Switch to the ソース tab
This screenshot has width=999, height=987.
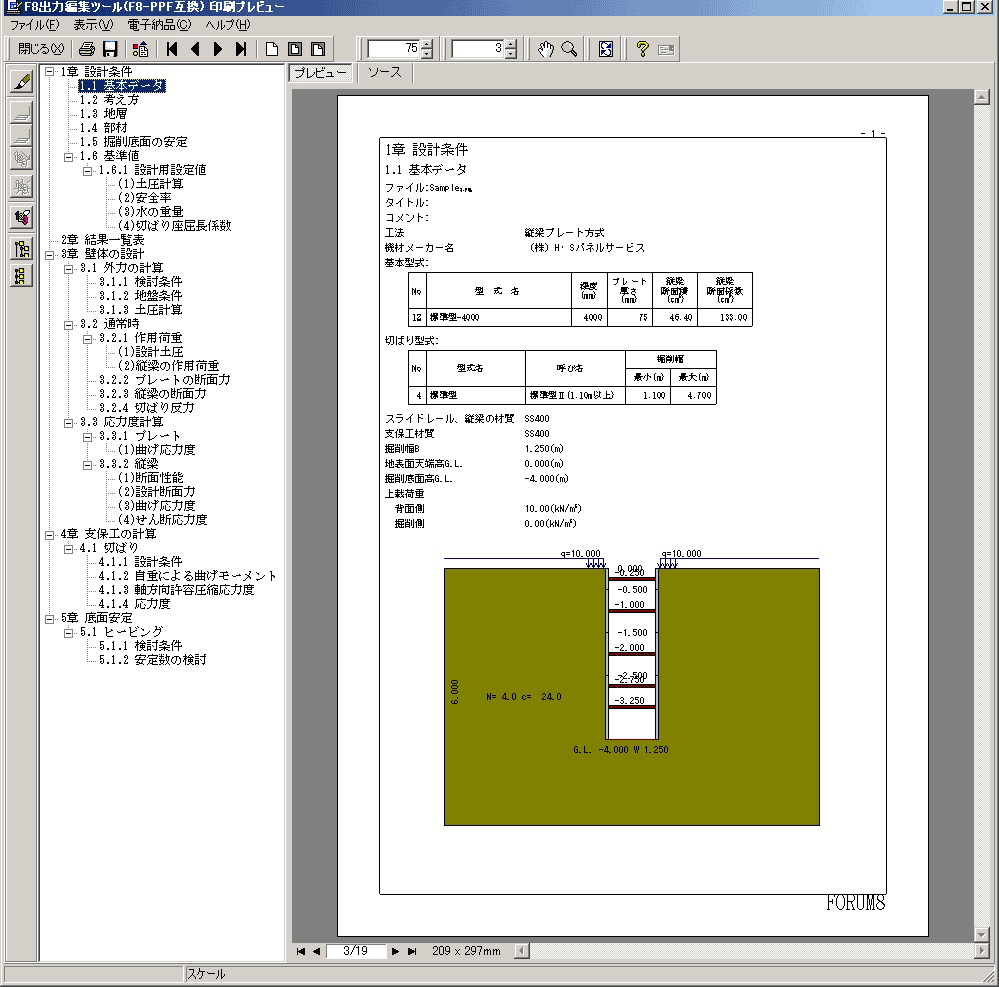[385, 73]
